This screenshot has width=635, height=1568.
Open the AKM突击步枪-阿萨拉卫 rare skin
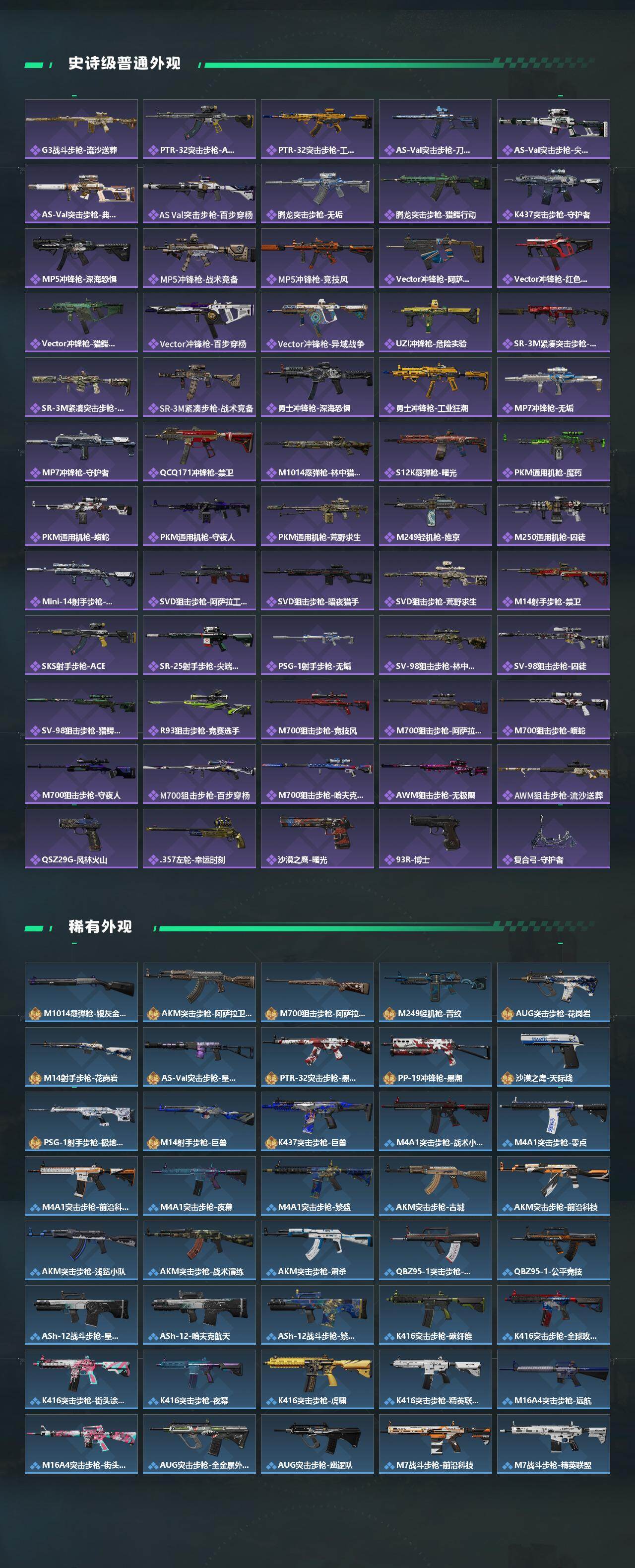point(199,992)
